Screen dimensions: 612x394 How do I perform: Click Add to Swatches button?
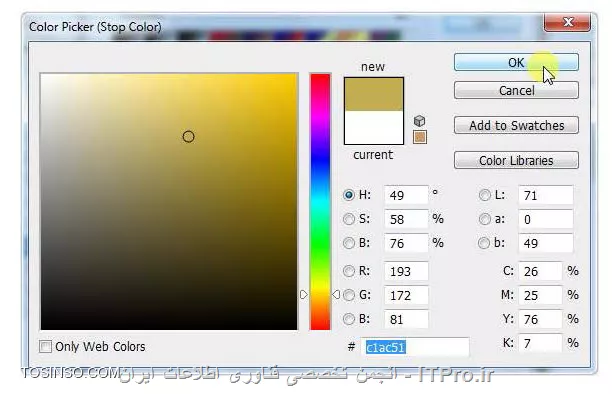click(516, 125)
